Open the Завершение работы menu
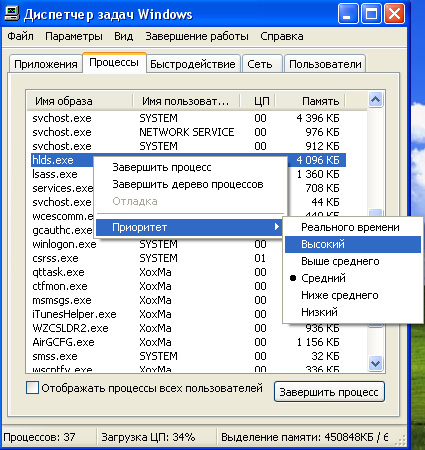The image size is (425, 450). (197, 36)
